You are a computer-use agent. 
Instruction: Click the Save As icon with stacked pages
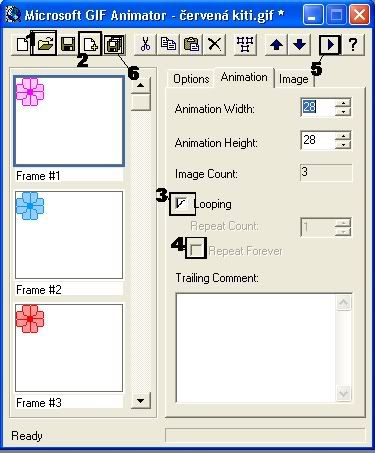(x=114, y=44)
